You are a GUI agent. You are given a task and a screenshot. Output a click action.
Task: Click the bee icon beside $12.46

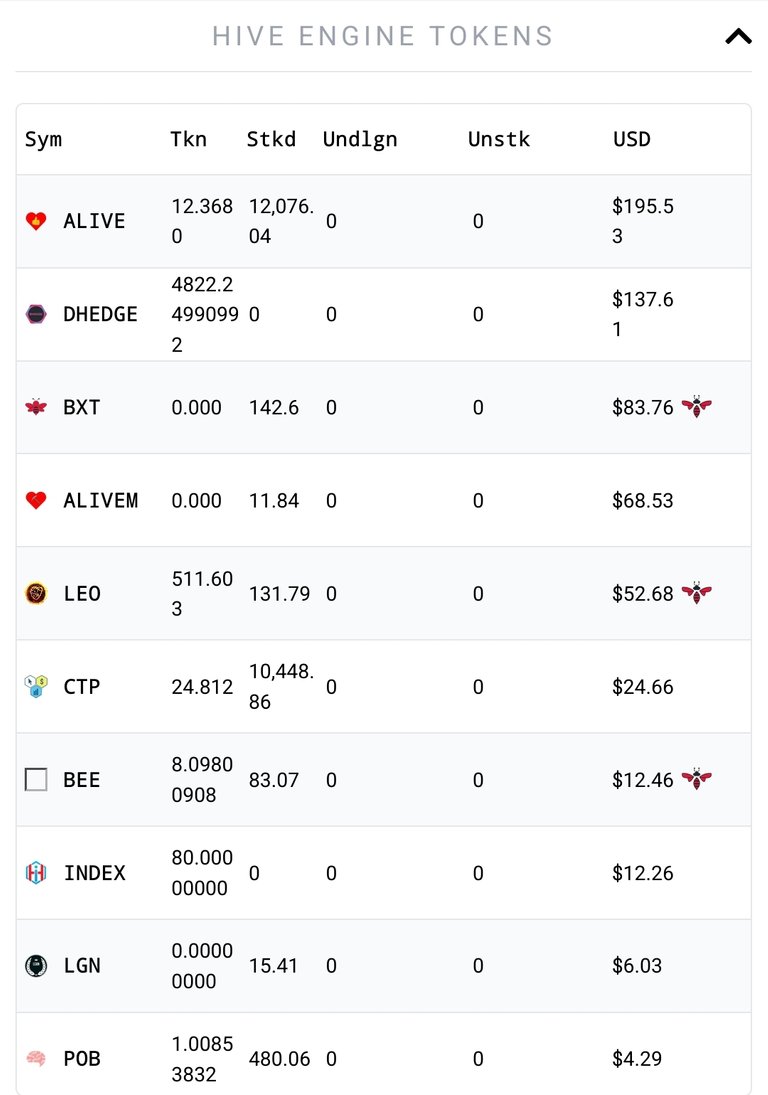click(x=697, y=779)
